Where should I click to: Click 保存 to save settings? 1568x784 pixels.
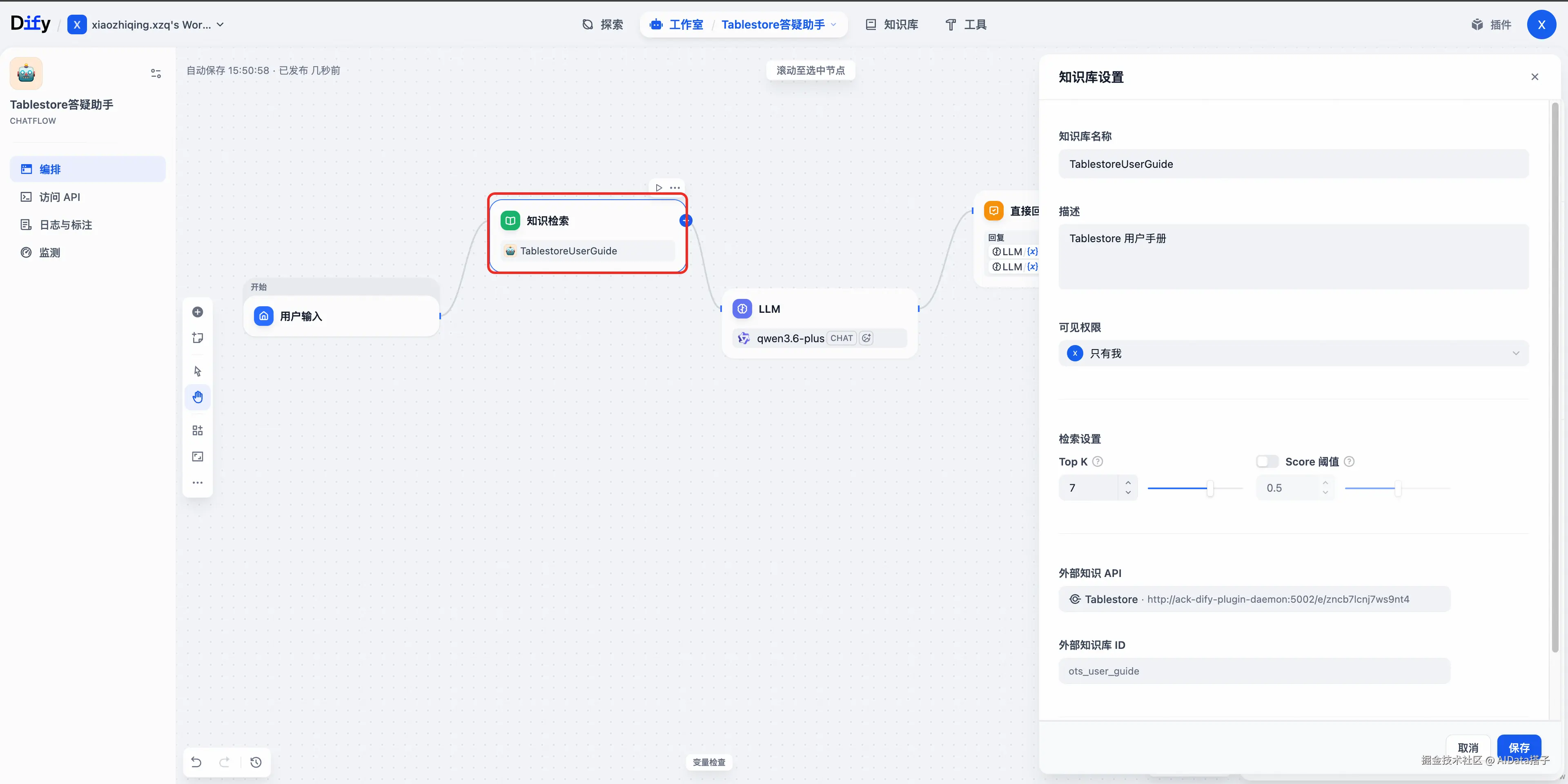coord(1519,748)
